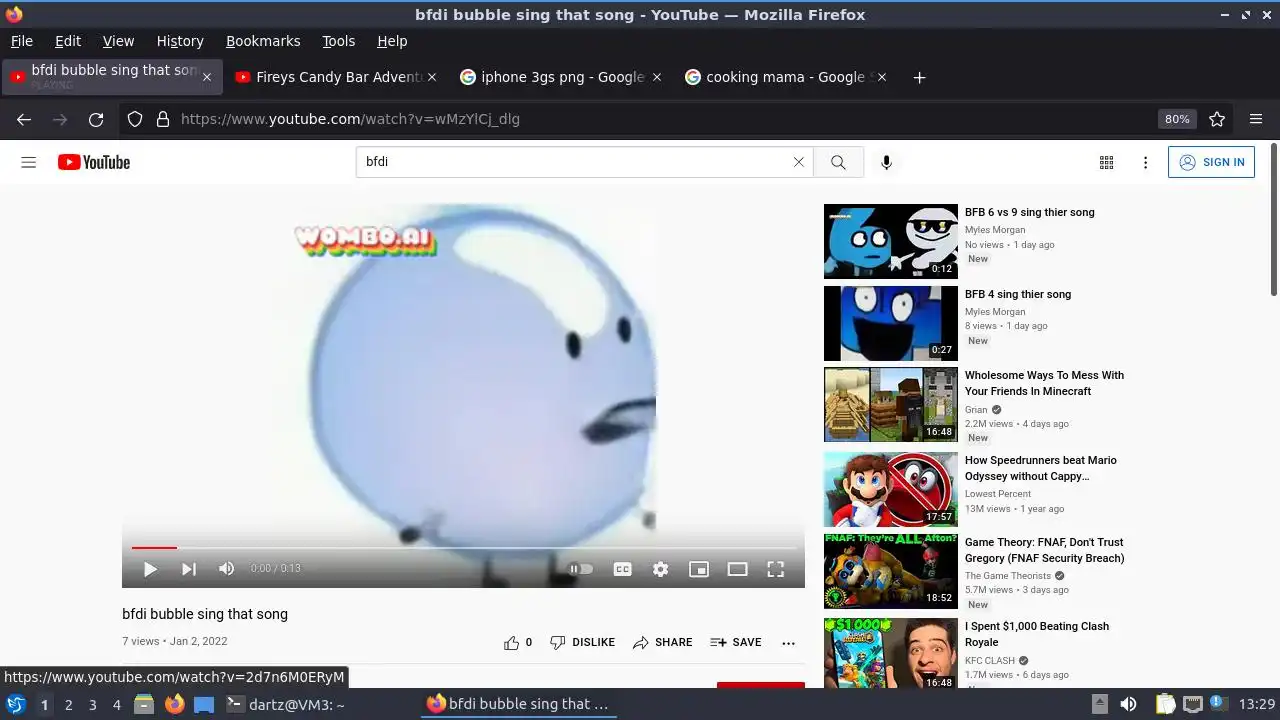This screenshot has height=720, width=1280.
Task: Toggle subtitles with the CC button
Action: click(622, 569)
